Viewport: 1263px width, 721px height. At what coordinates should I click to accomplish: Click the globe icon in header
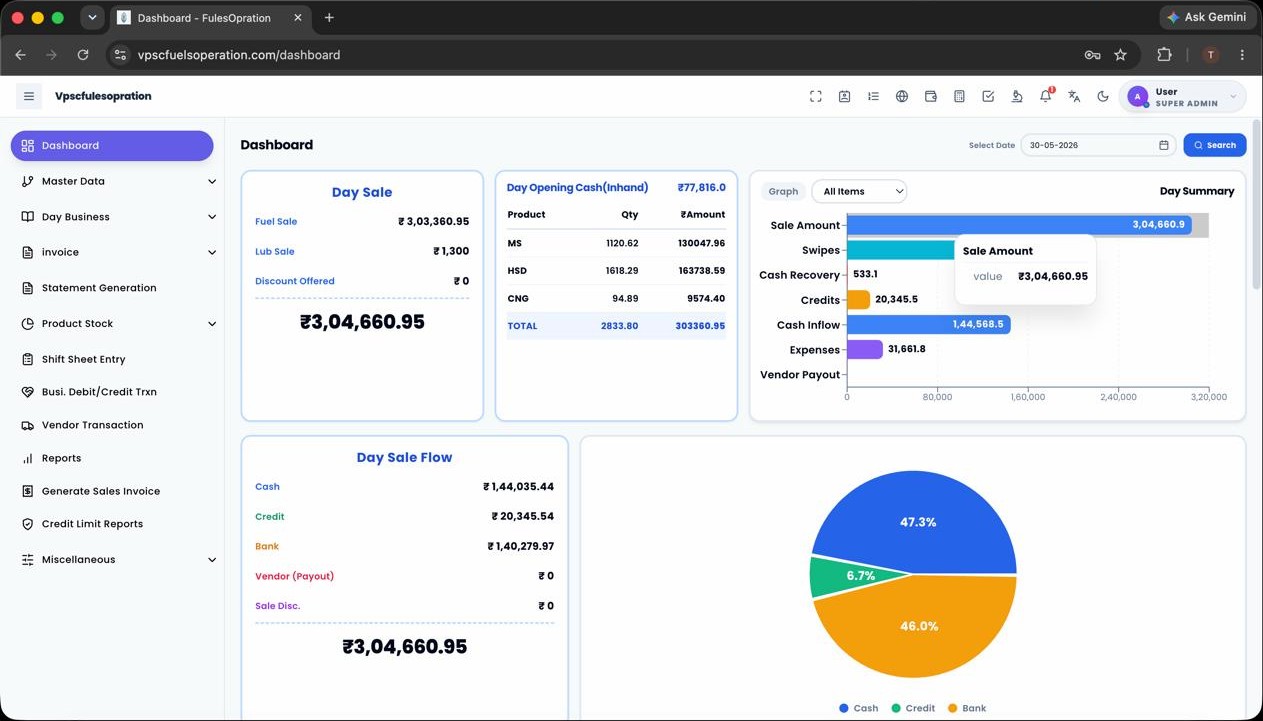[x=902, y=96]
